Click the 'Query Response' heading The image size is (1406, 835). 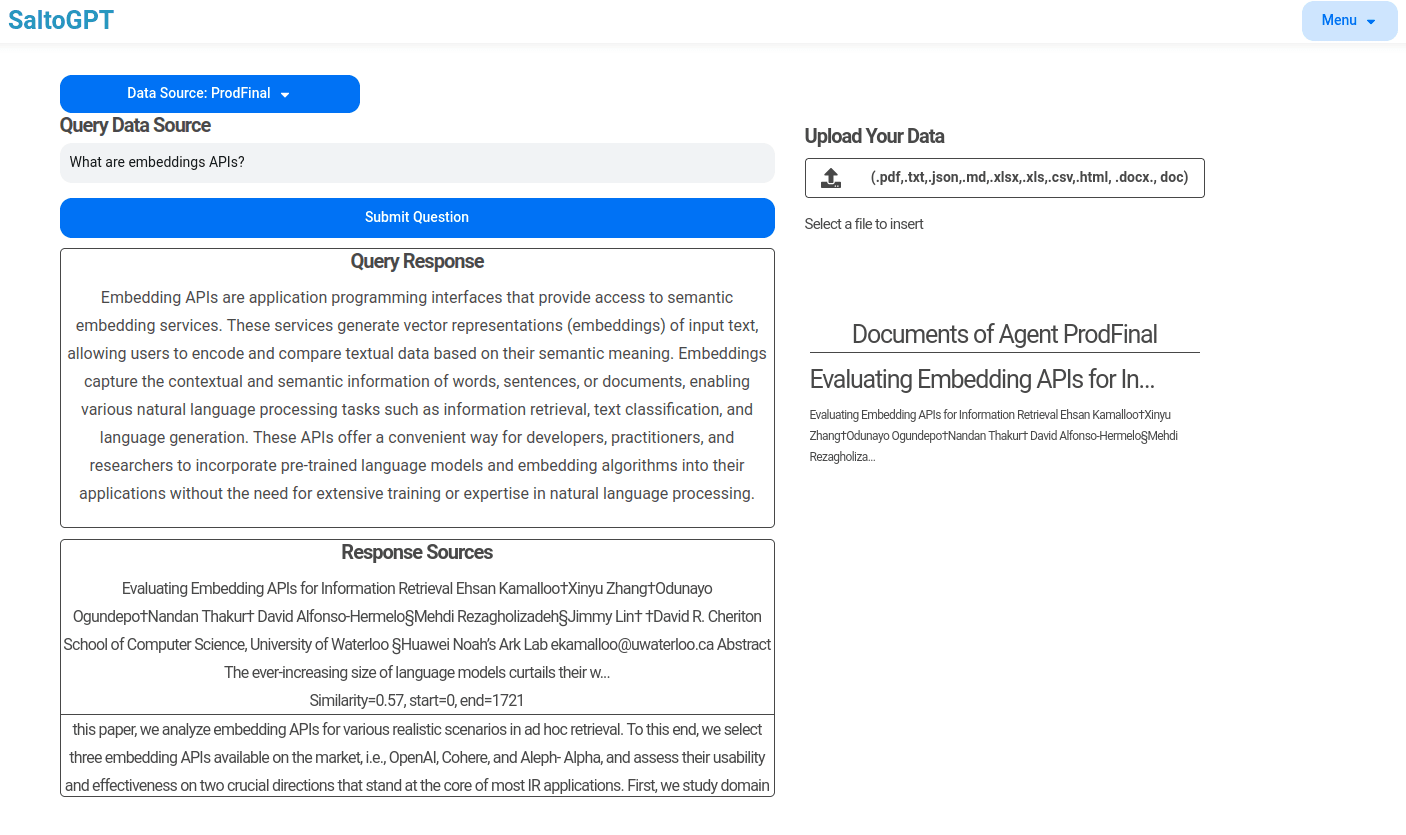(x=417, y=261)
